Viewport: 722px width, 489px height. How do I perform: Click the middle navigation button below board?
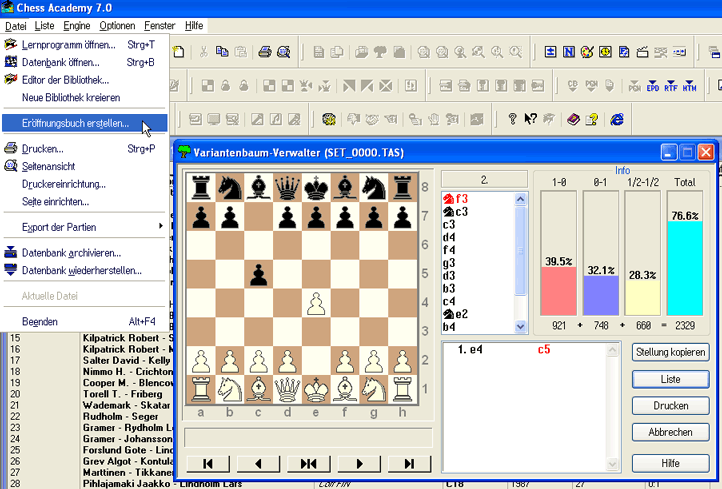[309, 464]
